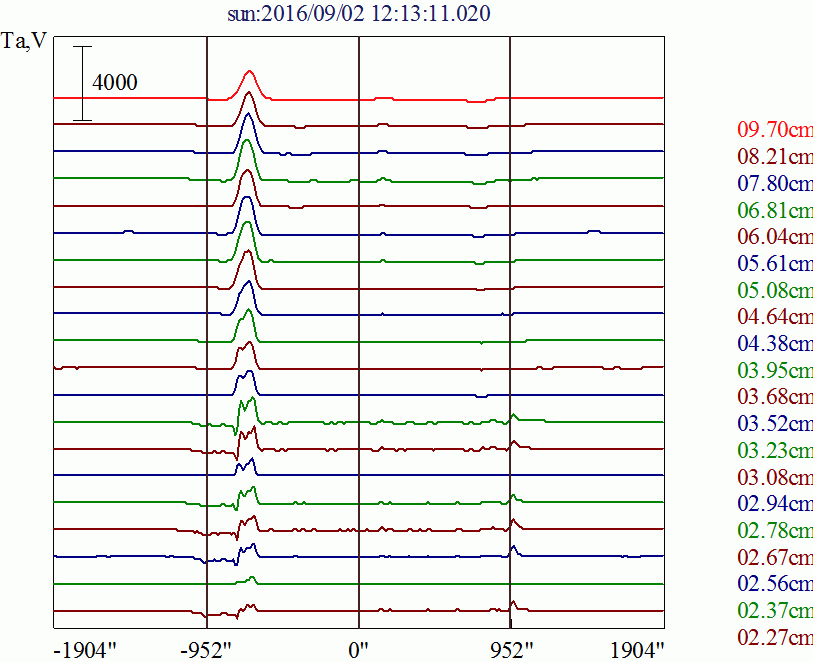Click the 0" x-axis tick label
The width and height of the screenshot is (813, 662).
(359, 650)
